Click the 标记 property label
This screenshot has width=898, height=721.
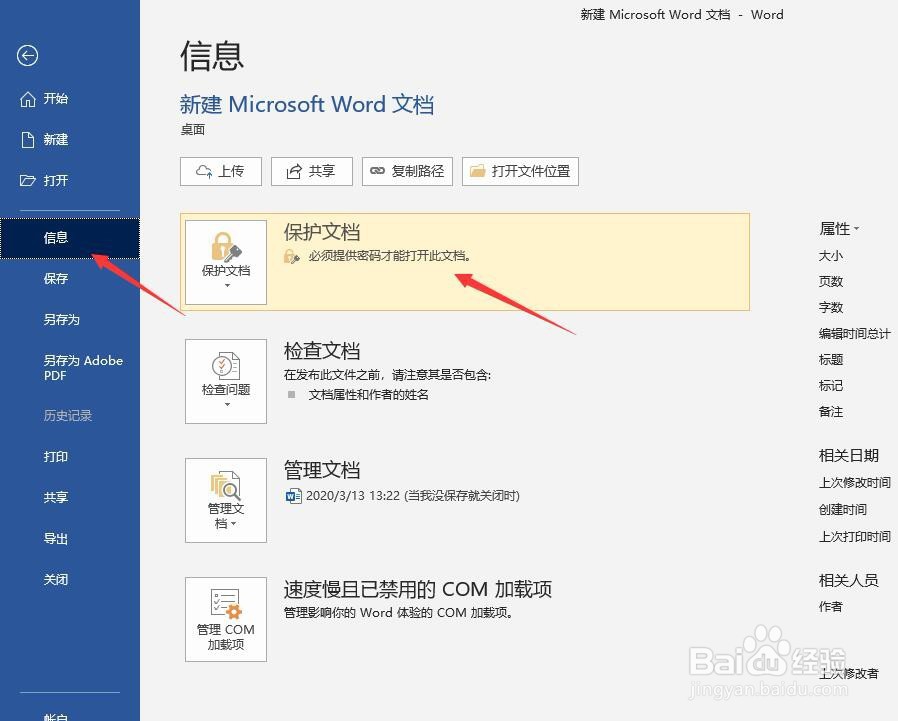(830, 385)
